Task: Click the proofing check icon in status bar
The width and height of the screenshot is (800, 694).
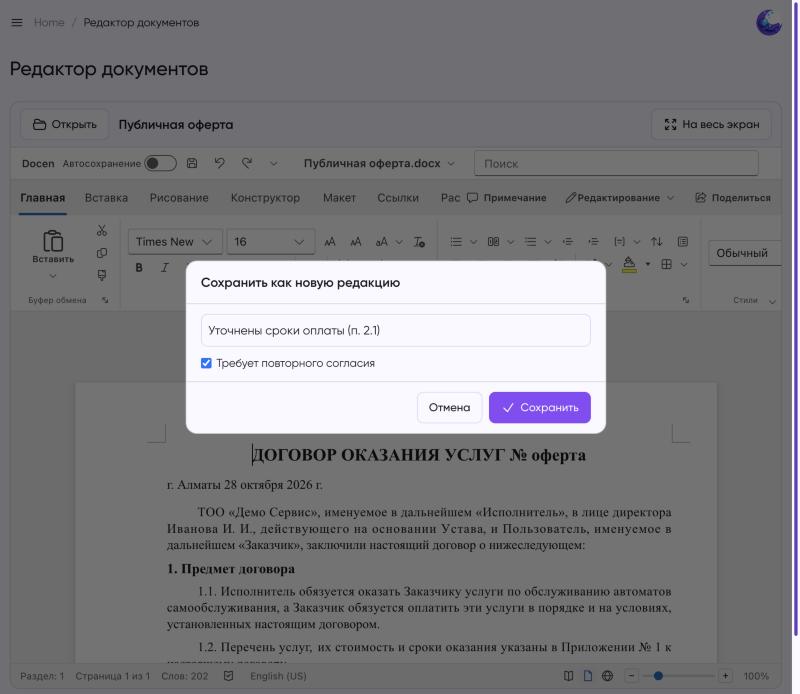Action: [x=229, y=676]
